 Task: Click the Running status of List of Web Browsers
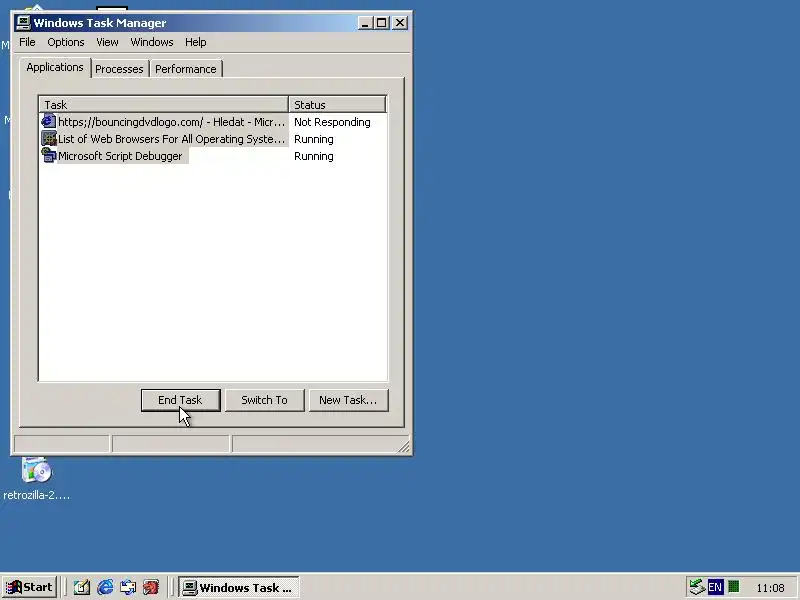point(314,139)
